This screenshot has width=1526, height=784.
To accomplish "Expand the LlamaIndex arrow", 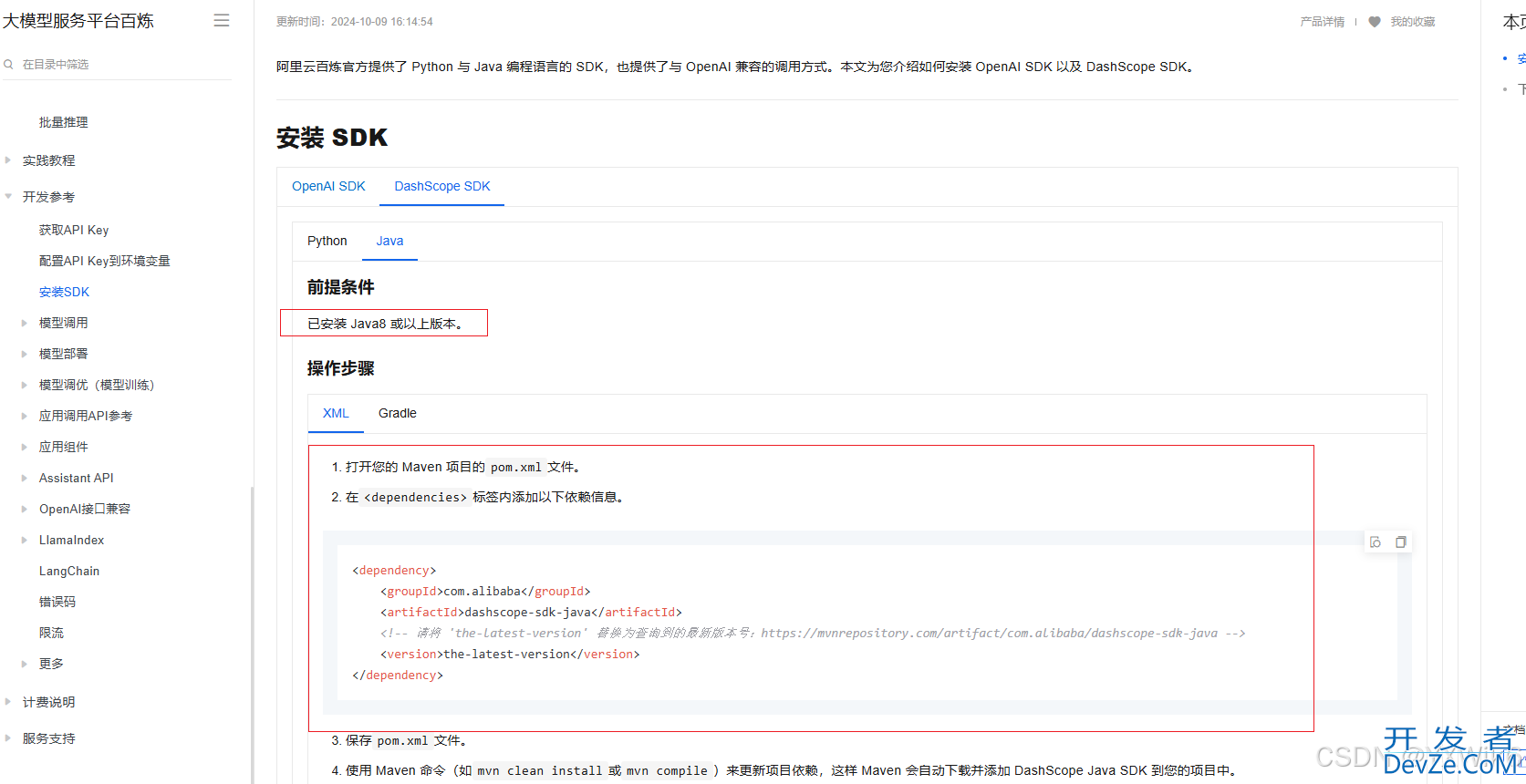I will coord(25,540).
